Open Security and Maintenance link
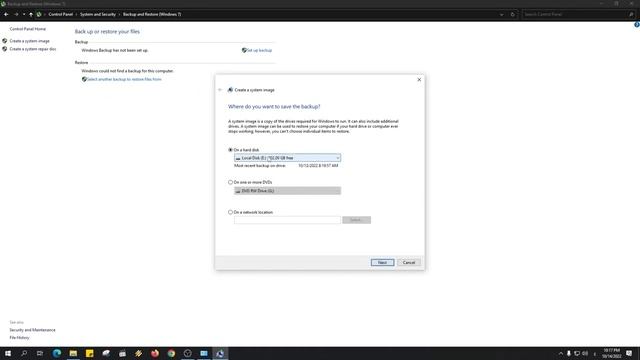Screen dimensions: 640x360 coord(33,330)
